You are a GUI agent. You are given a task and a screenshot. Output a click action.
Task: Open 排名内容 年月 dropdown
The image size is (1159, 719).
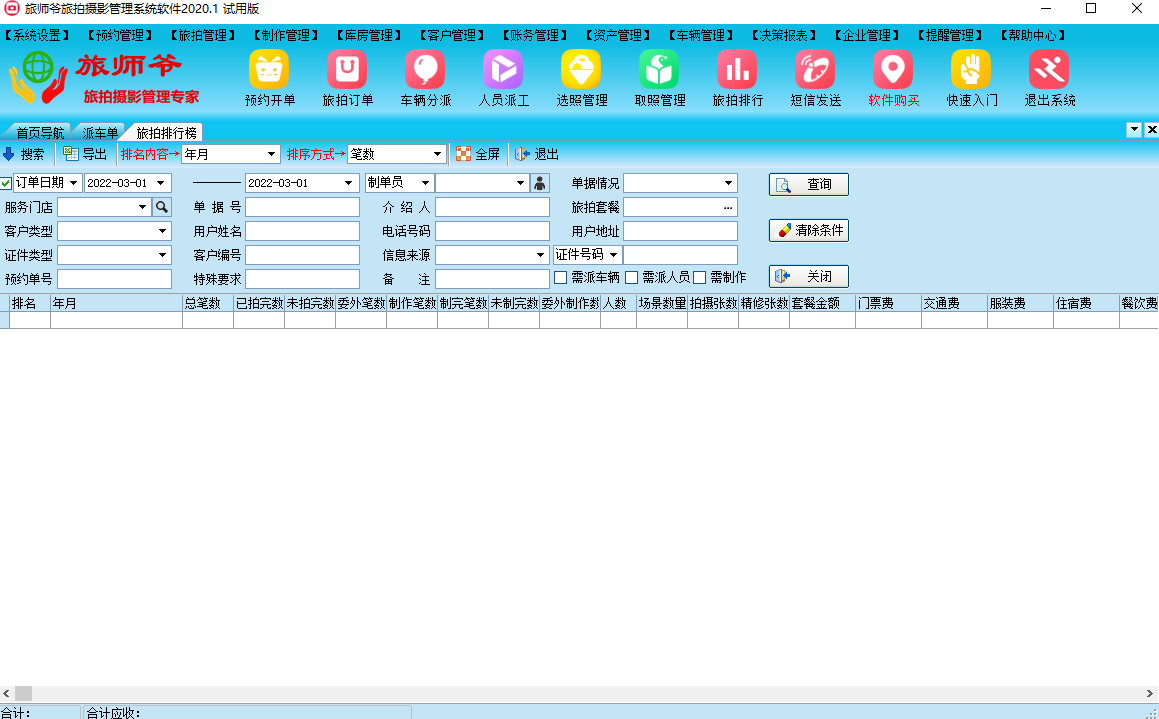point(271,154)
